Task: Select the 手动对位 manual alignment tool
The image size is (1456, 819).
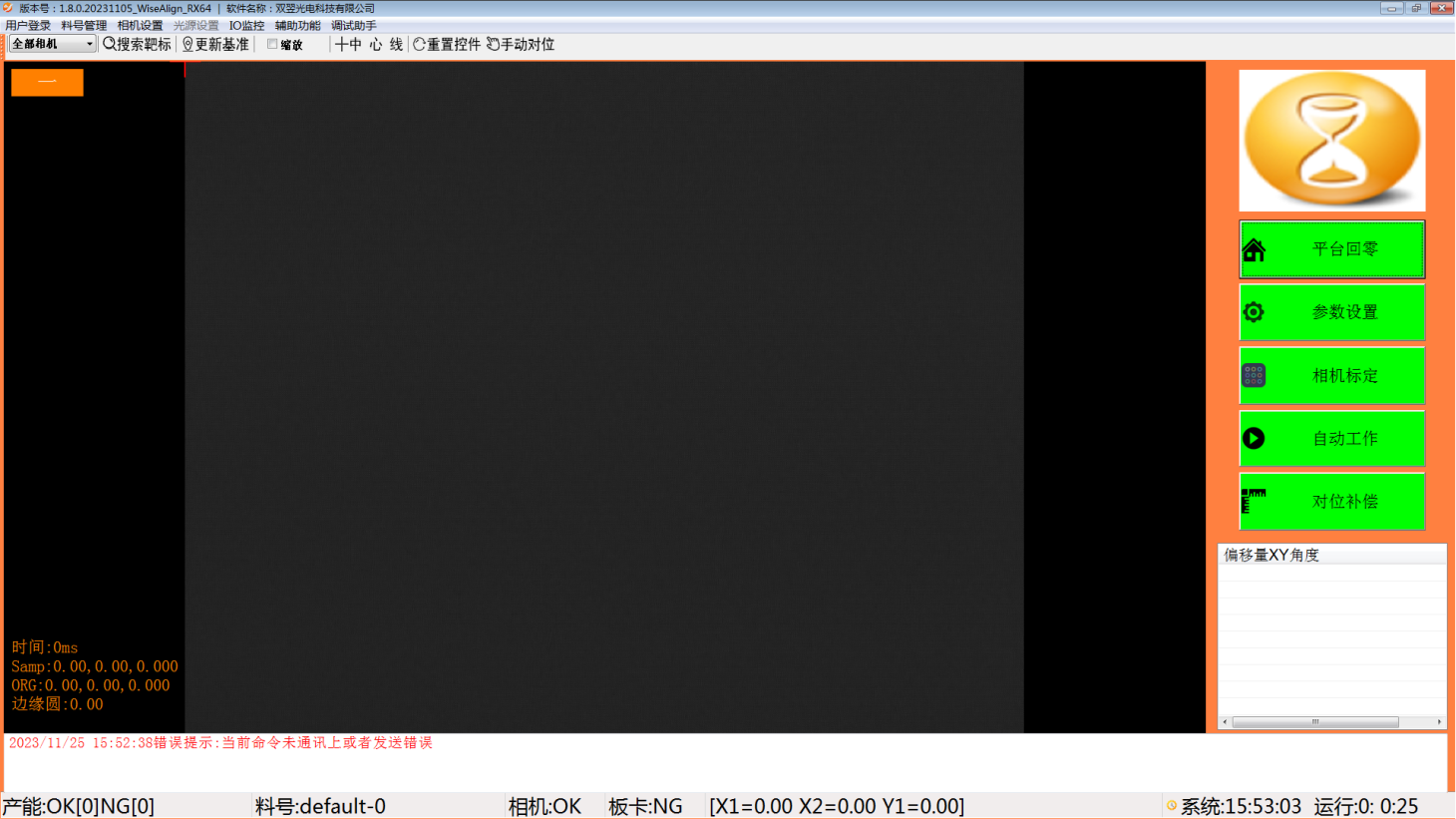Action: (521, 44)
